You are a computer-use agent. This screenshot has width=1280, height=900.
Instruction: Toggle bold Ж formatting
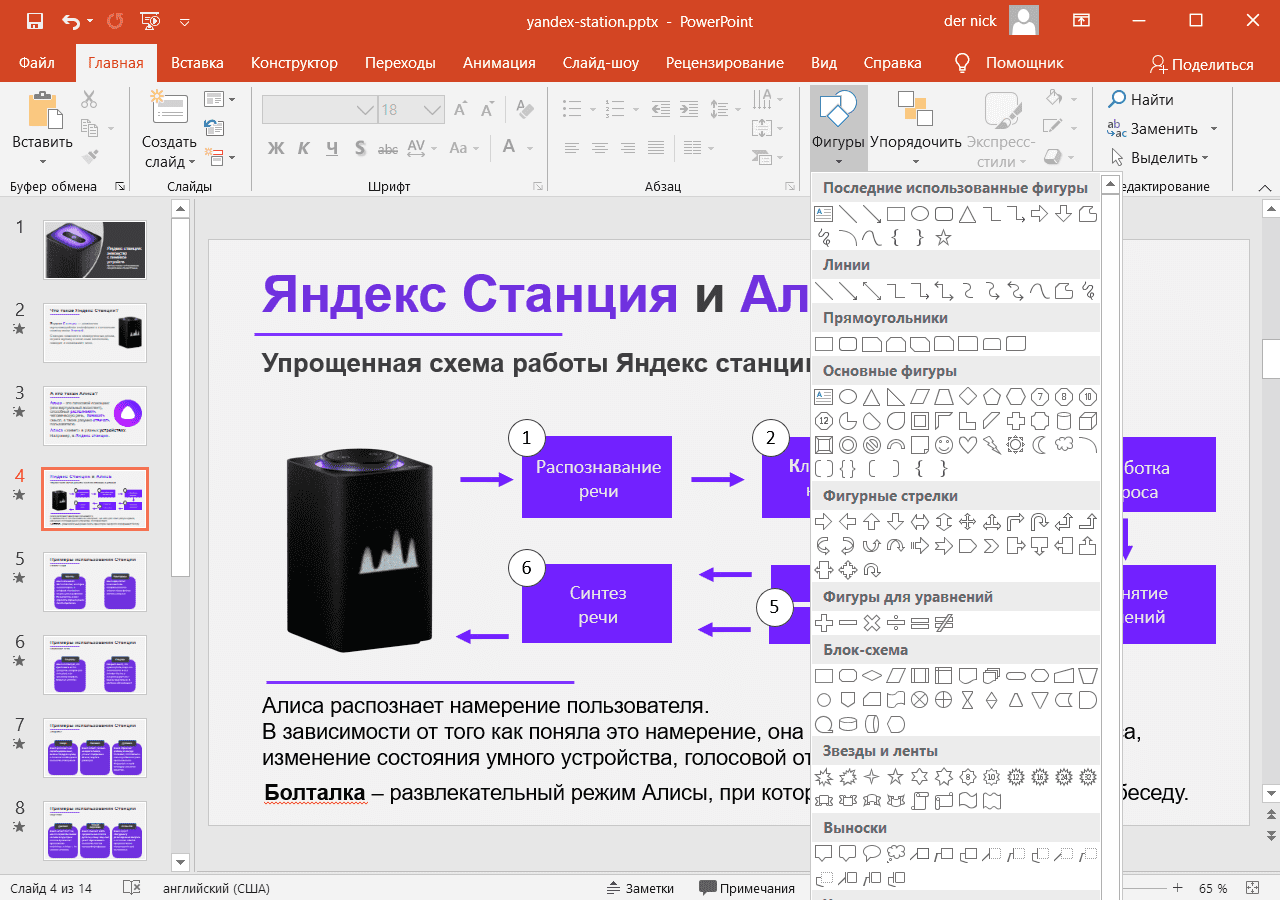pyautogui.click(x=276, y=148)
